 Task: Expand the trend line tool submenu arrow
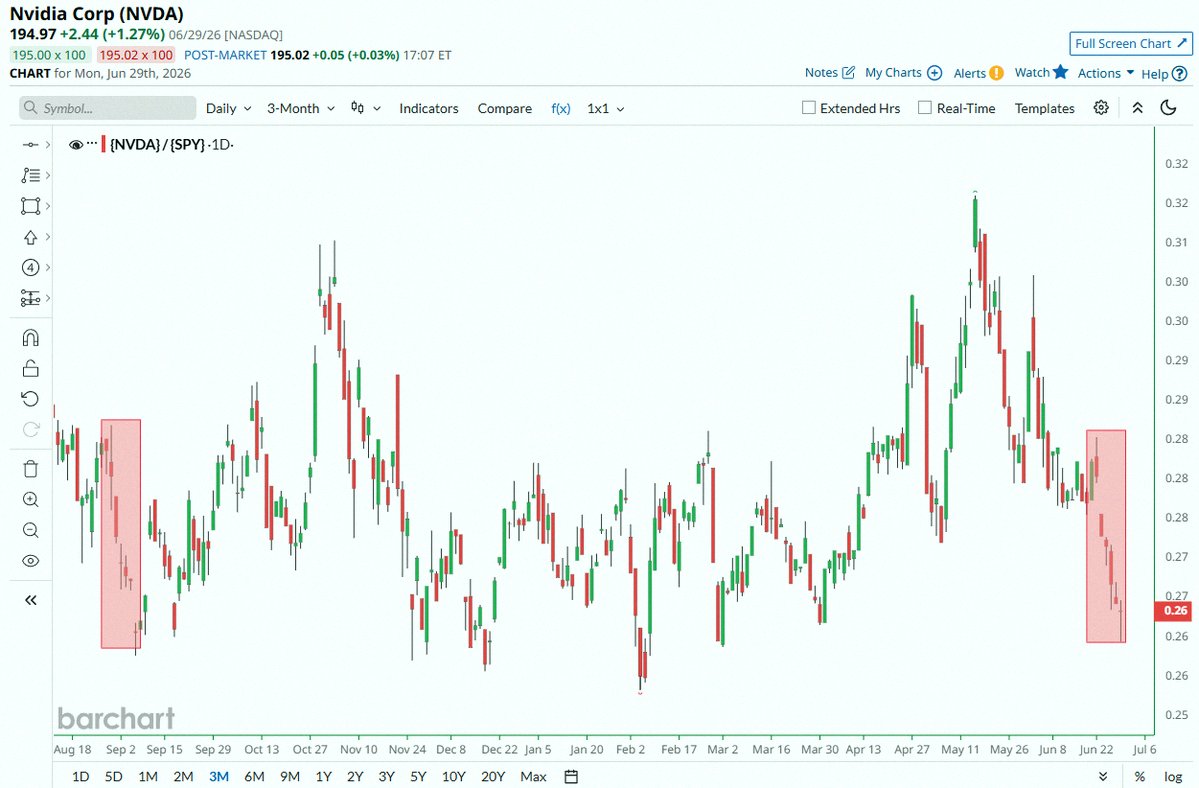(47, 144)
